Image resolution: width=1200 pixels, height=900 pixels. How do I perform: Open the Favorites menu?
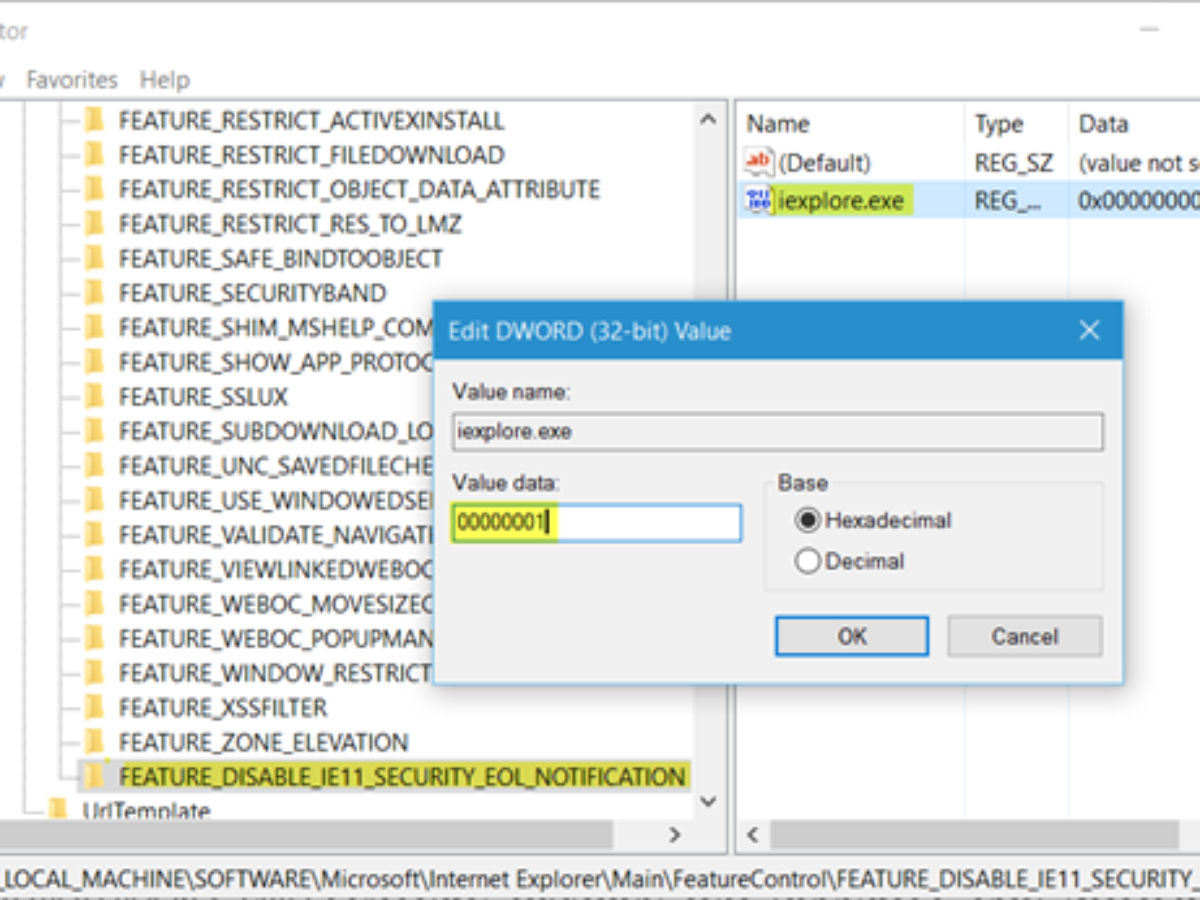coord(72,80)
